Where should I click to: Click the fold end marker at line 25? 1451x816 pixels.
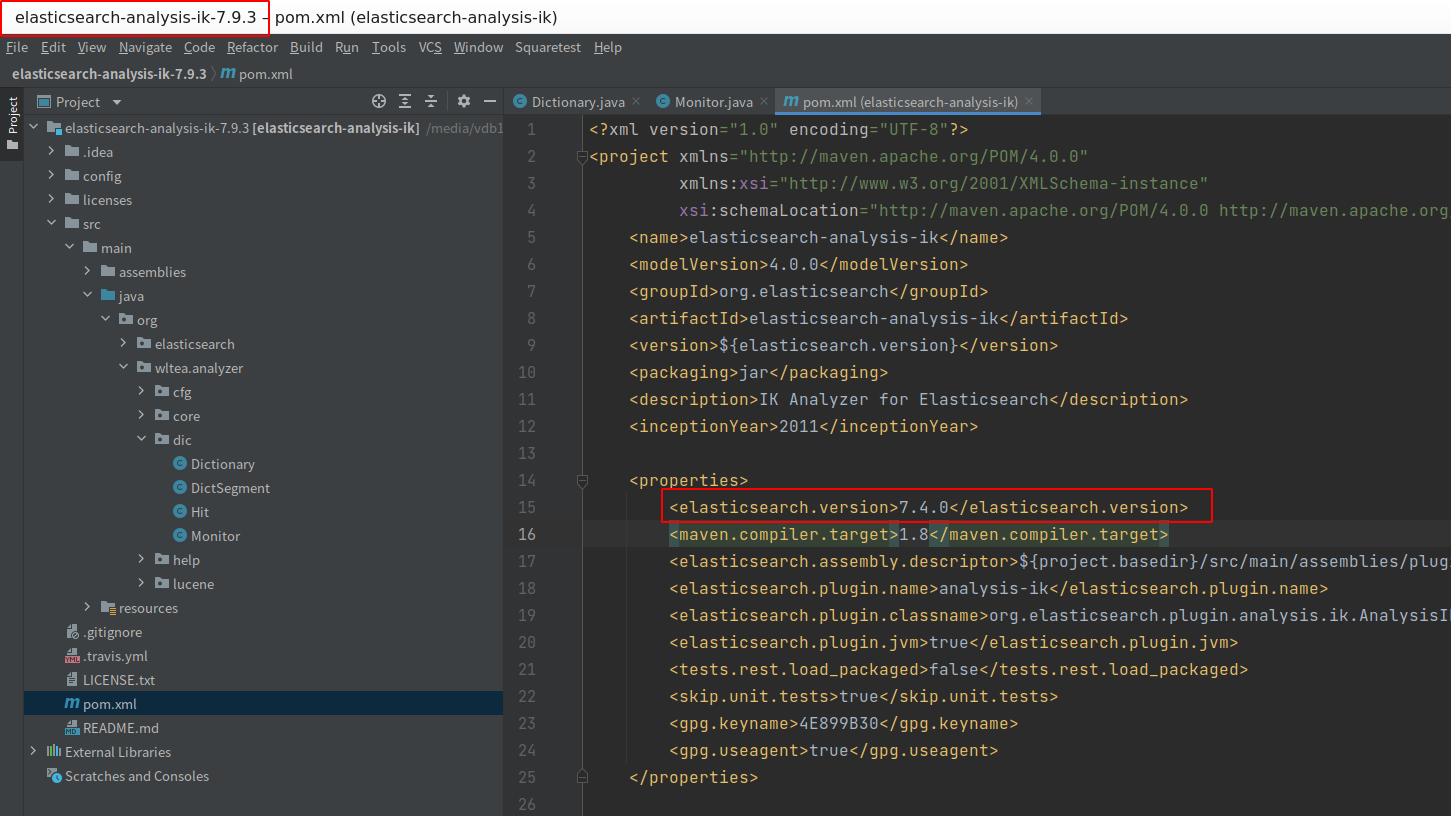point(581,777)
